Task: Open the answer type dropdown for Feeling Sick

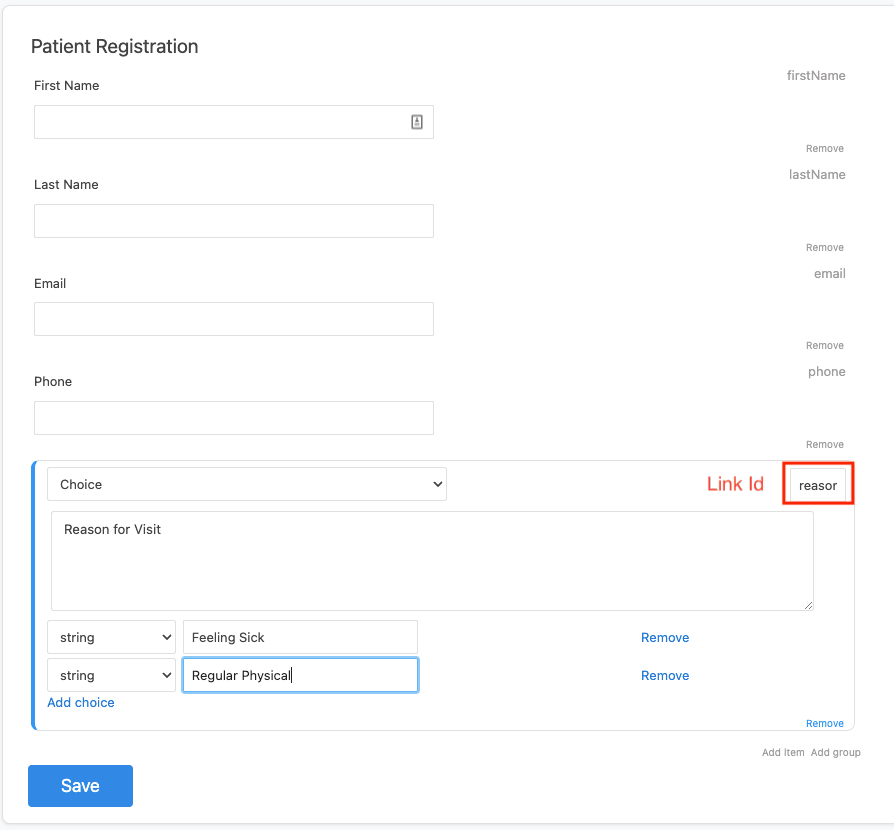Action: (111, 637)
